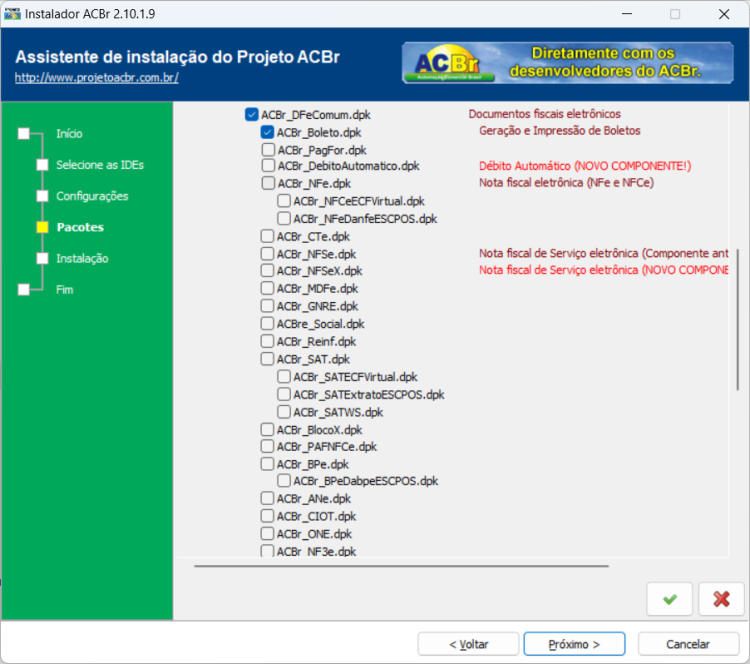Go to the Início wizard step
This screenshot has height=664, width=750.
pyautogui.click(x=69, y=133)
